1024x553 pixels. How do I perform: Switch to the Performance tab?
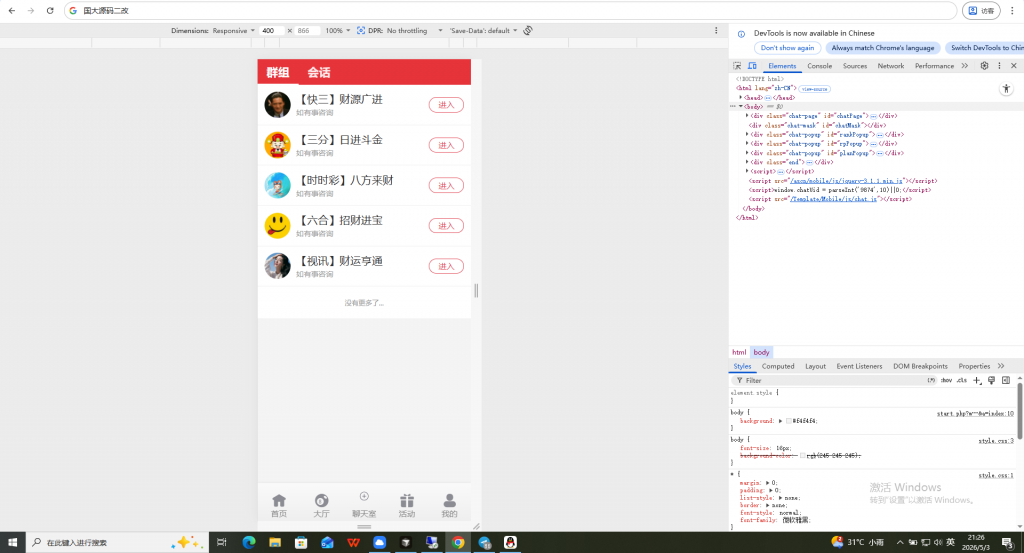(934, 66)
